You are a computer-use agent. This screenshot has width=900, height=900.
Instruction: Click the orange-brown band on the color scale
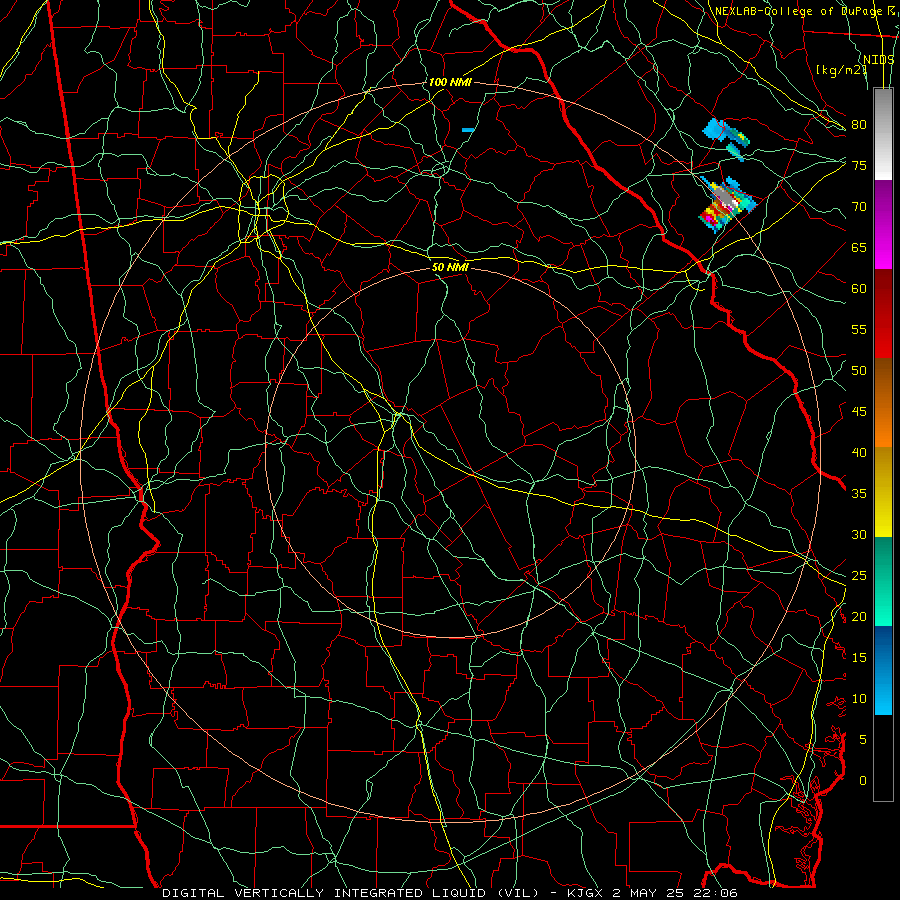click(883, 402)
